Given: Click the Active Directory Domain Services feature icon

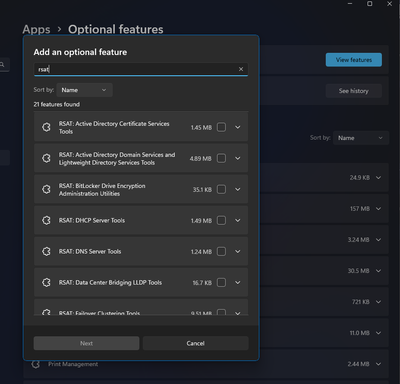Looking at the screenshot, I should click(46, 158).
